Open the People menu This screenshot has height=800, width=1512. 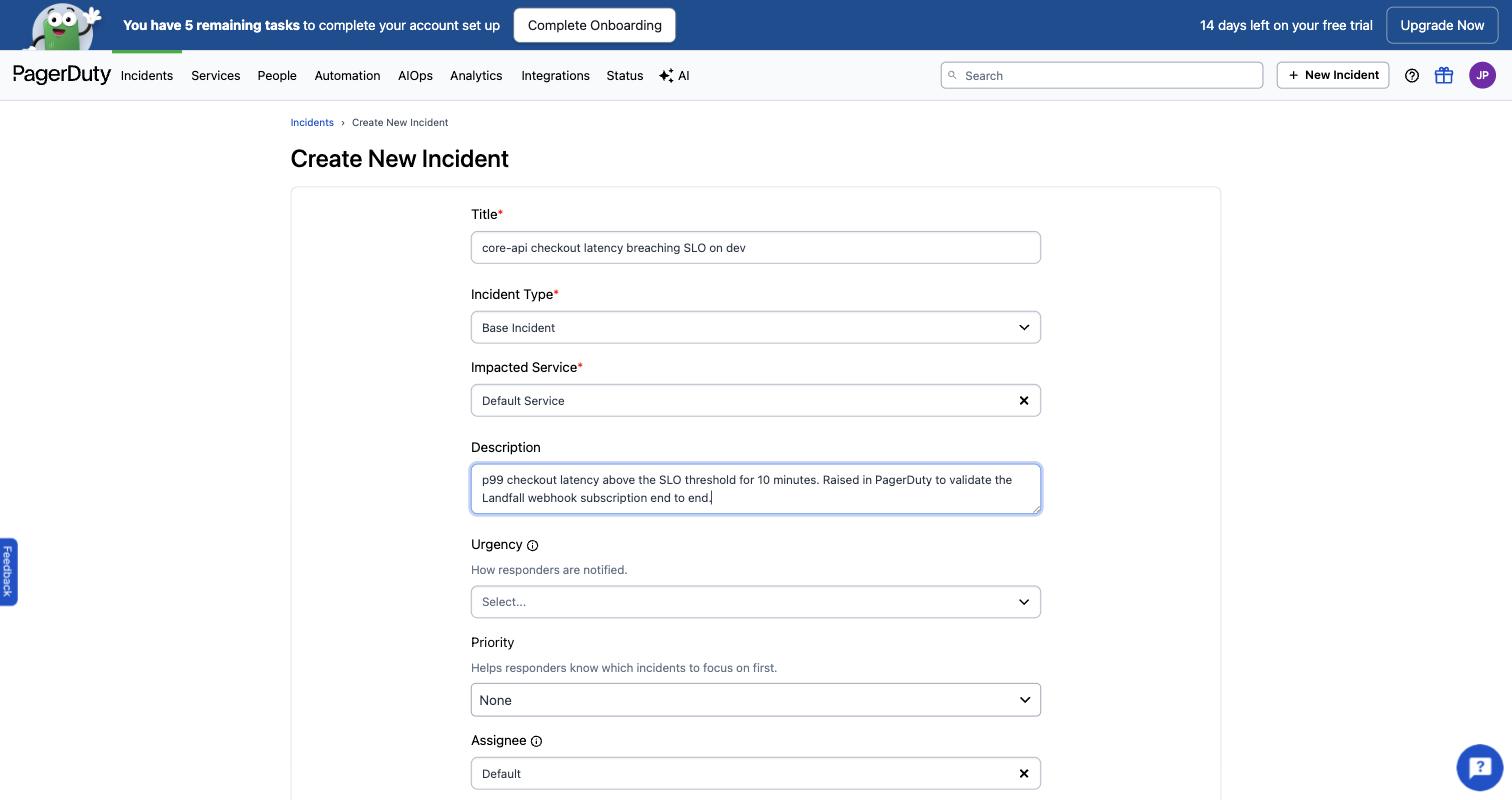(x=277, y=76)
